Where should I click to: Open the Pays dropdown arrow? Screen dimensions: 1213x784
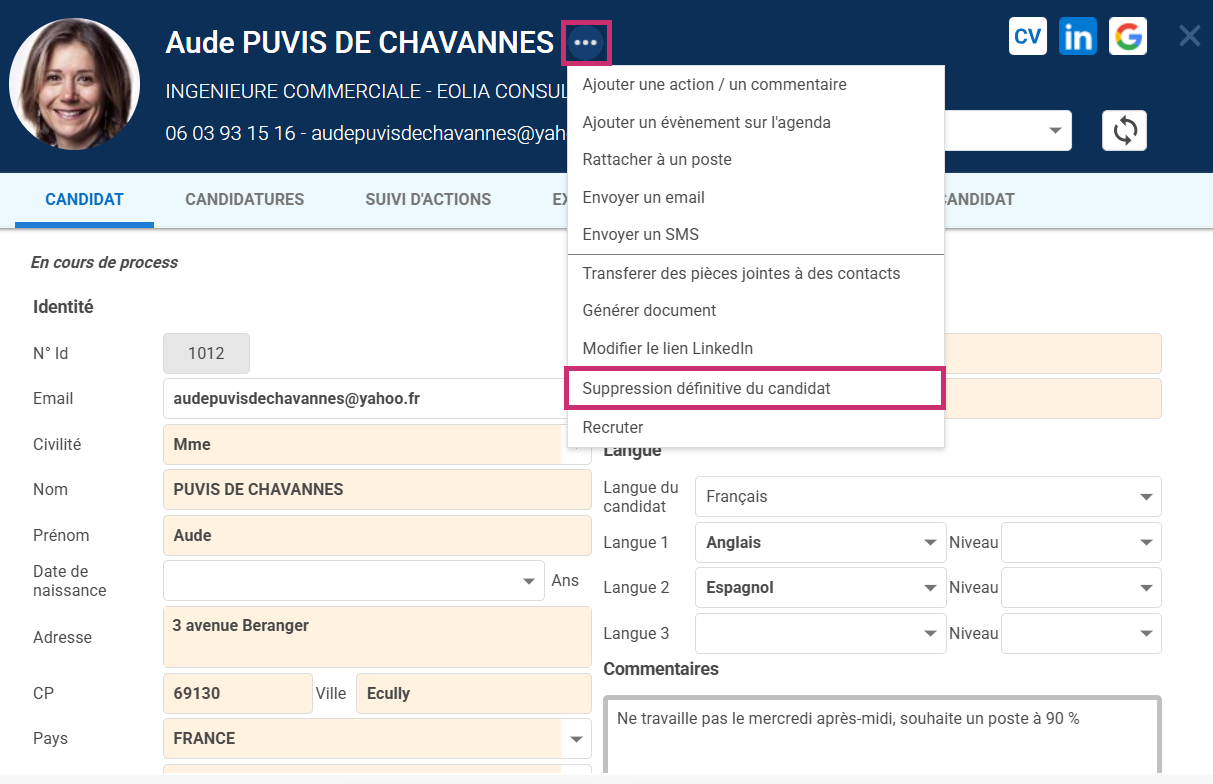[x=576, y=739]
